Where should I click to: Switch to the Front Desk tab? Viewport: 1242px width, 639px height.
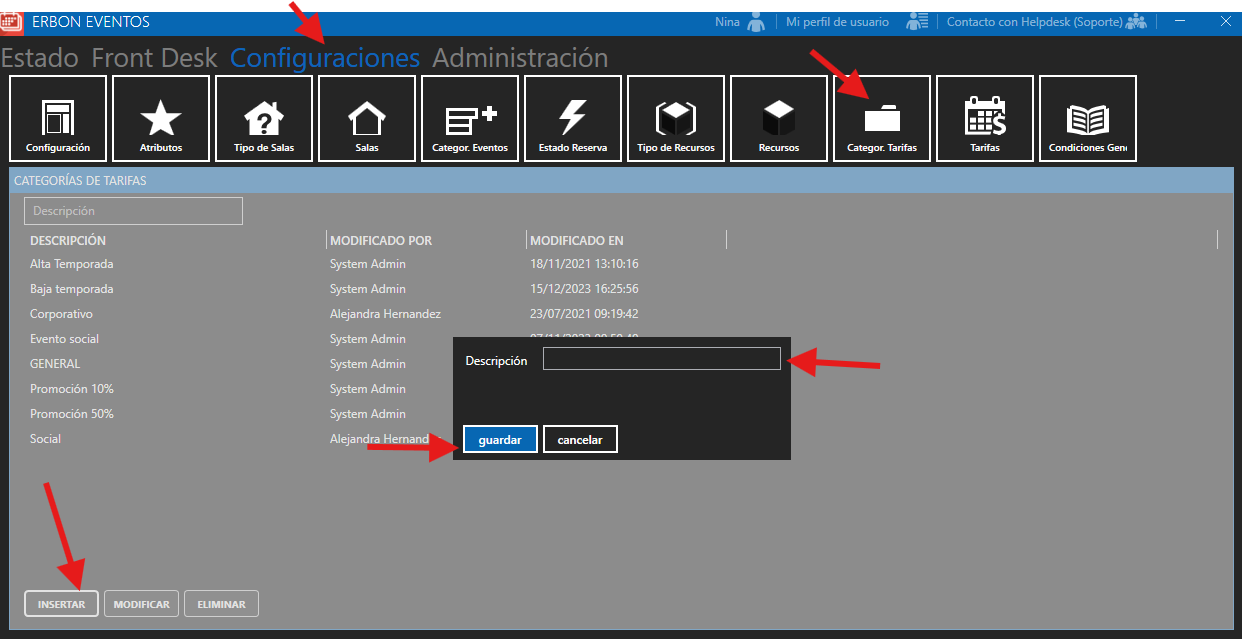pyautogui.click(x=154, y=58)
